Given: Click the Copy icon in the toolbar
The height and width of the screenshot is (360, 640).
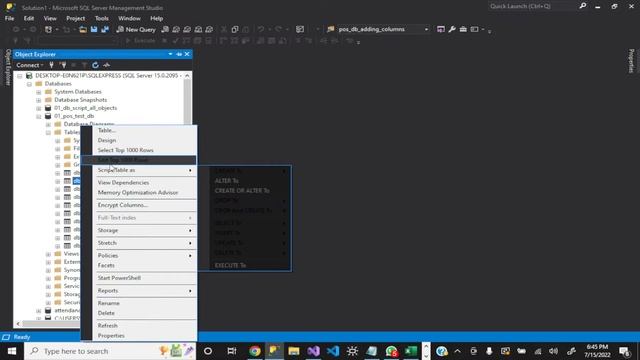Looking at the screenshot, I should tap(235, 29).
